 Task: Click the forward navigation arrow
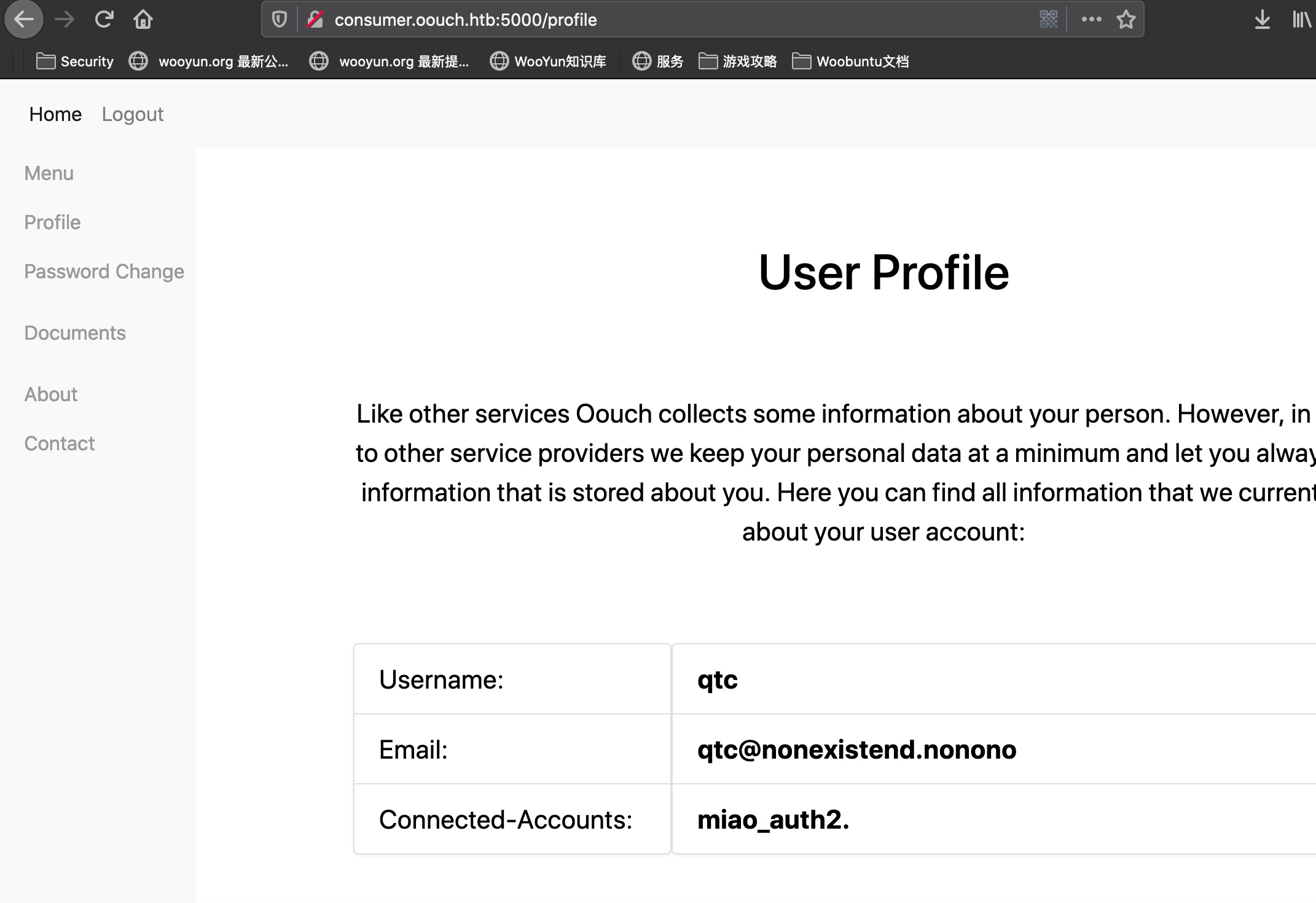click(x=65, y=20)
